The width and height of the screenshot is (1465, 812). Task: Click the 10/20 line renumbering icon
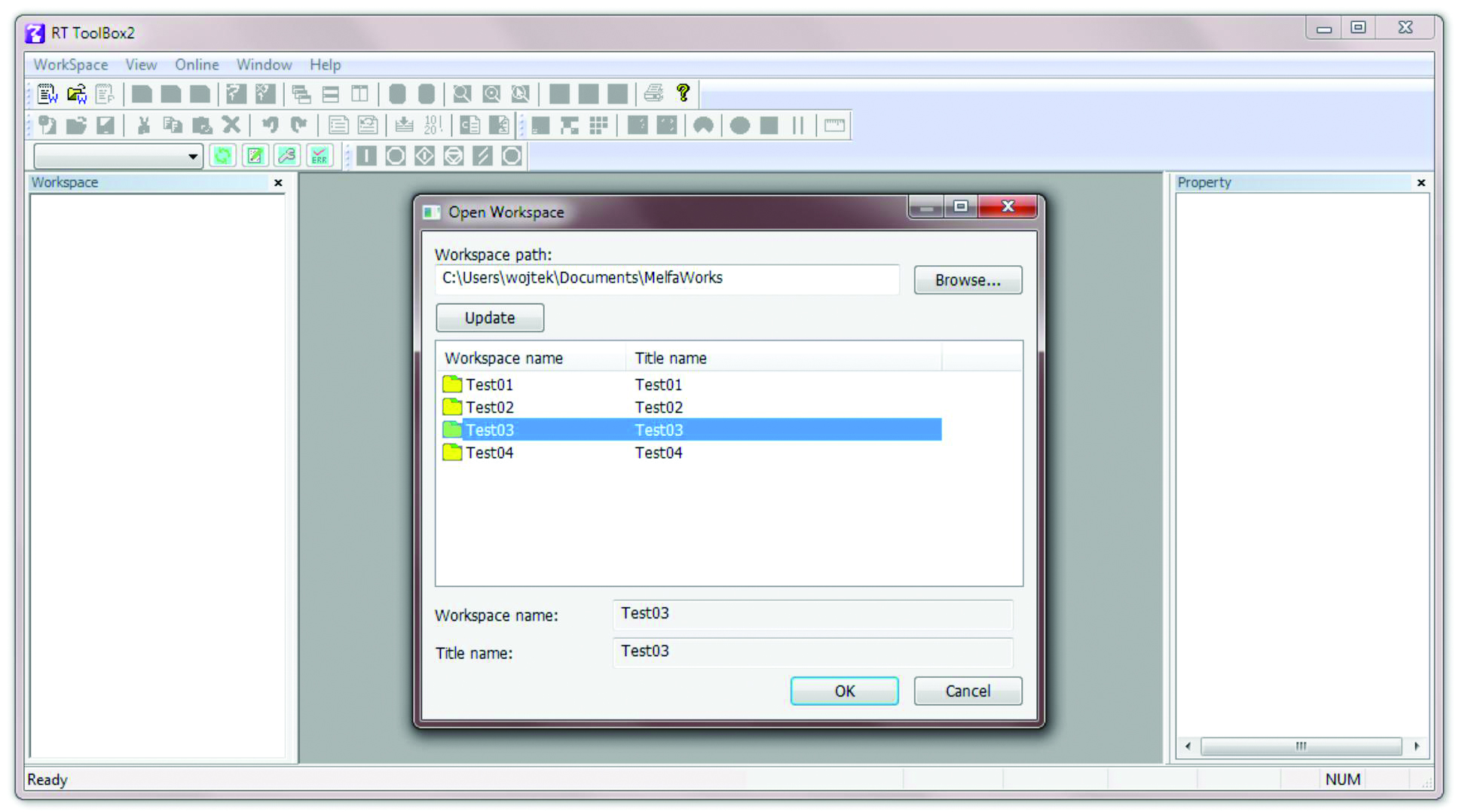[433, 125]
